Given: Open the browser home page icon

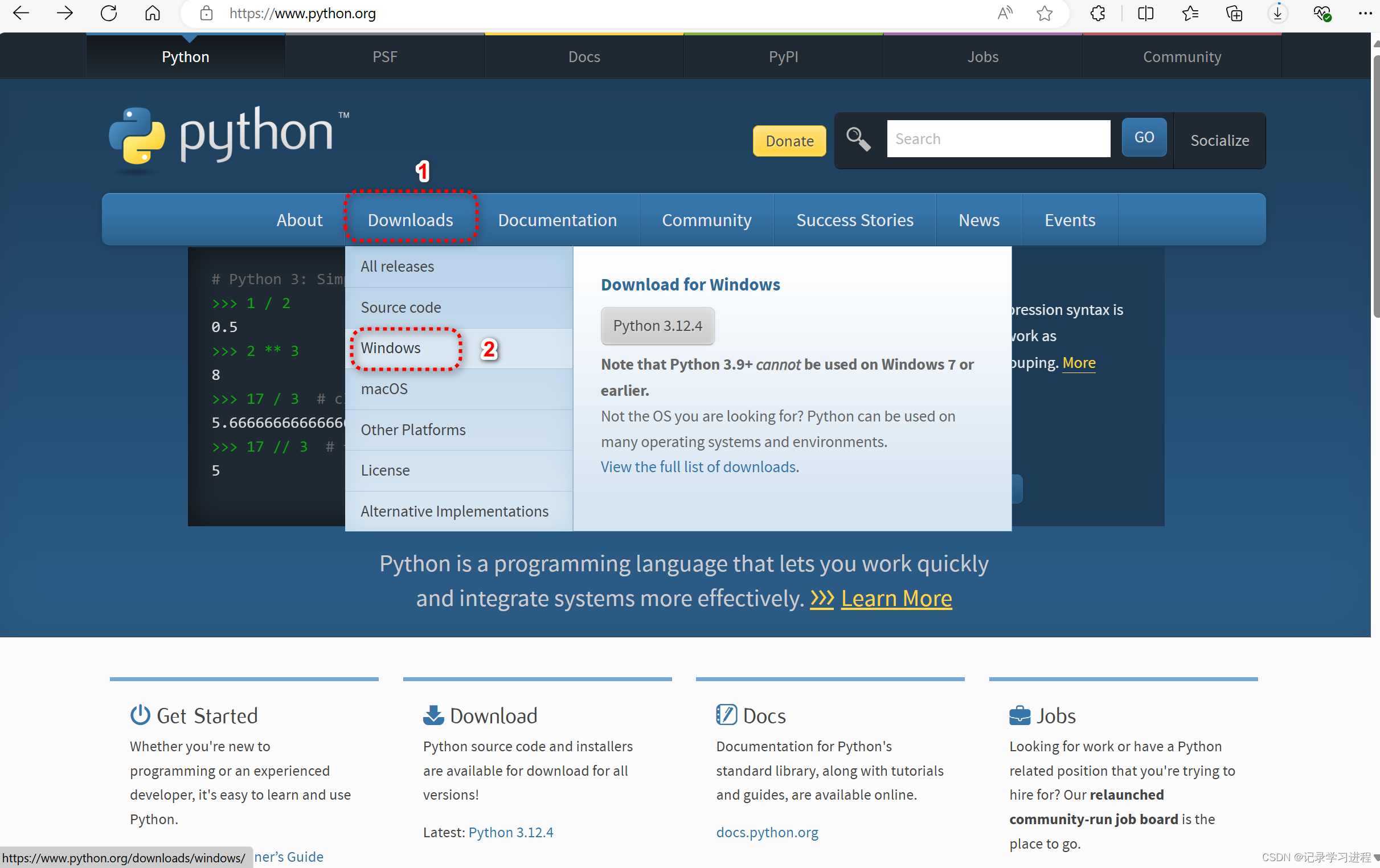Looking at the screenshot, I should 152,13.
